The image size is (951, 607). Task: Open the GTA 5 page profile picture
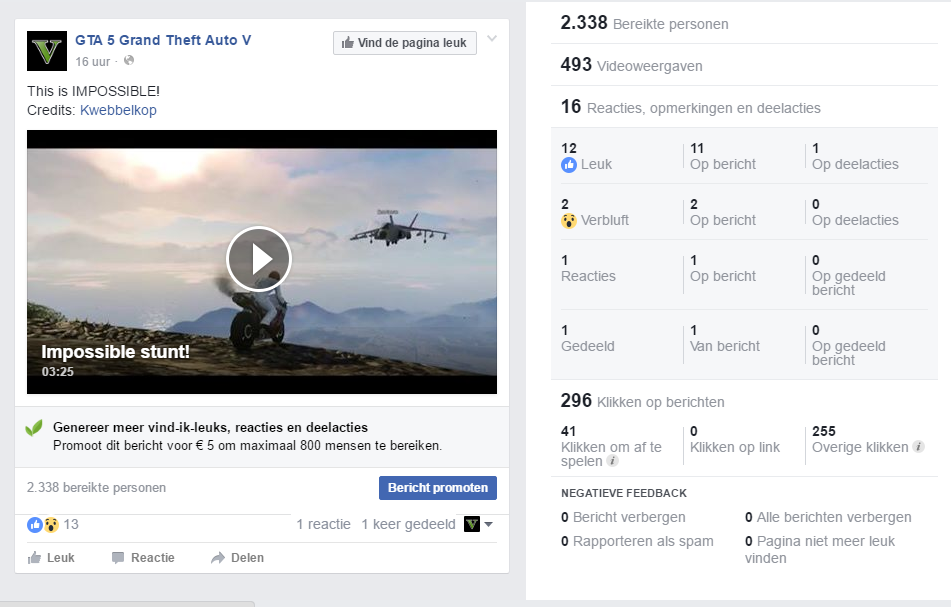47,51
